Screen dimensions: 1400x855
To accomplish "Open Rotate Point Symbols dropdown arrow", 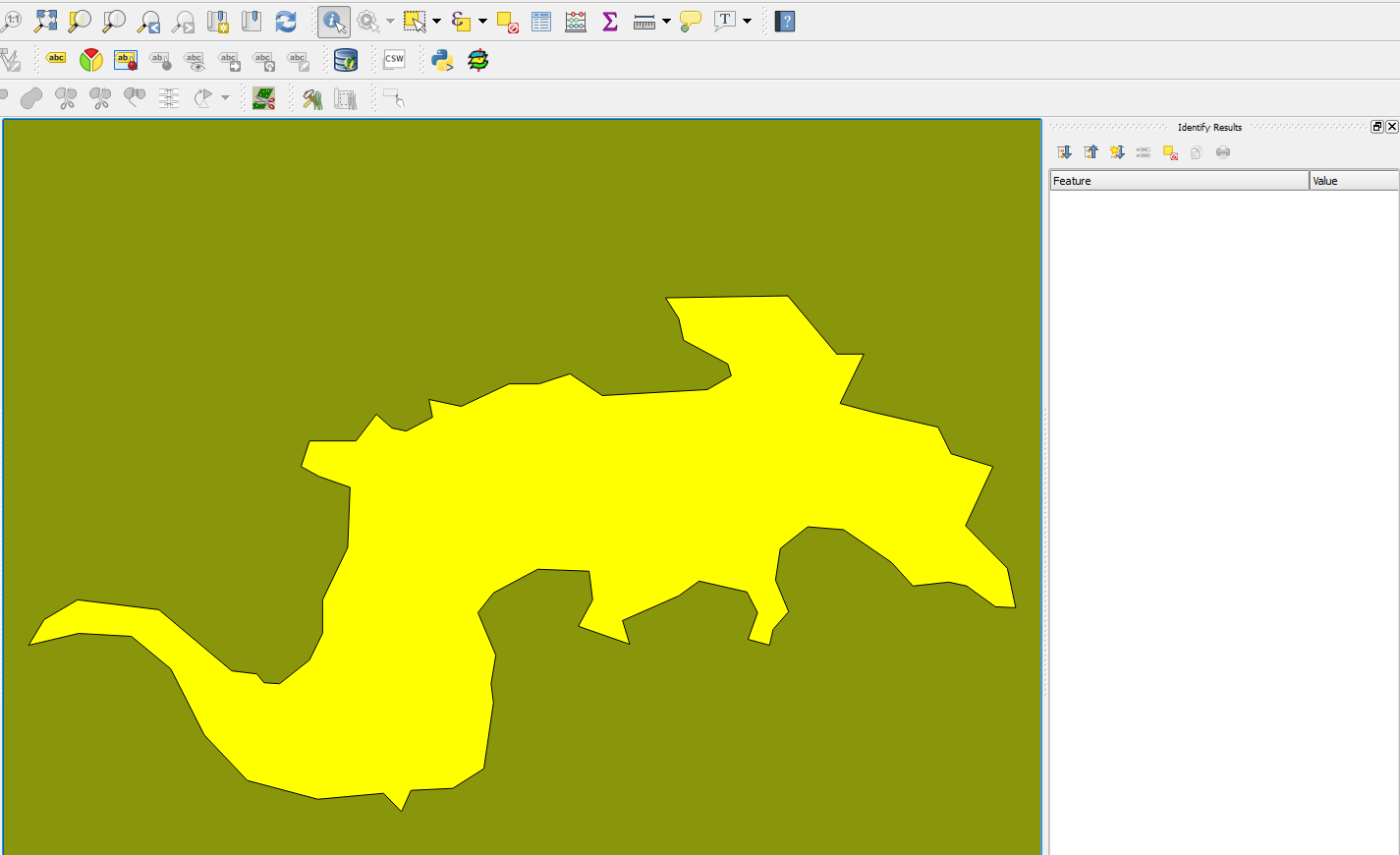I will (x=225, y=98).
